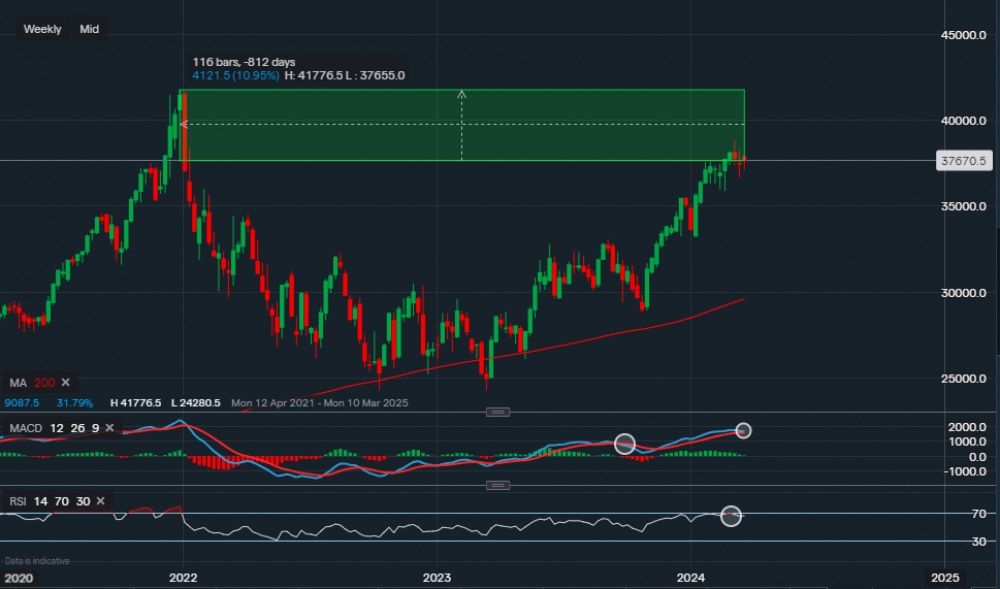Click the MA indicator label
The height and width of the screenshot is (589, 1000).
[18, 383]
